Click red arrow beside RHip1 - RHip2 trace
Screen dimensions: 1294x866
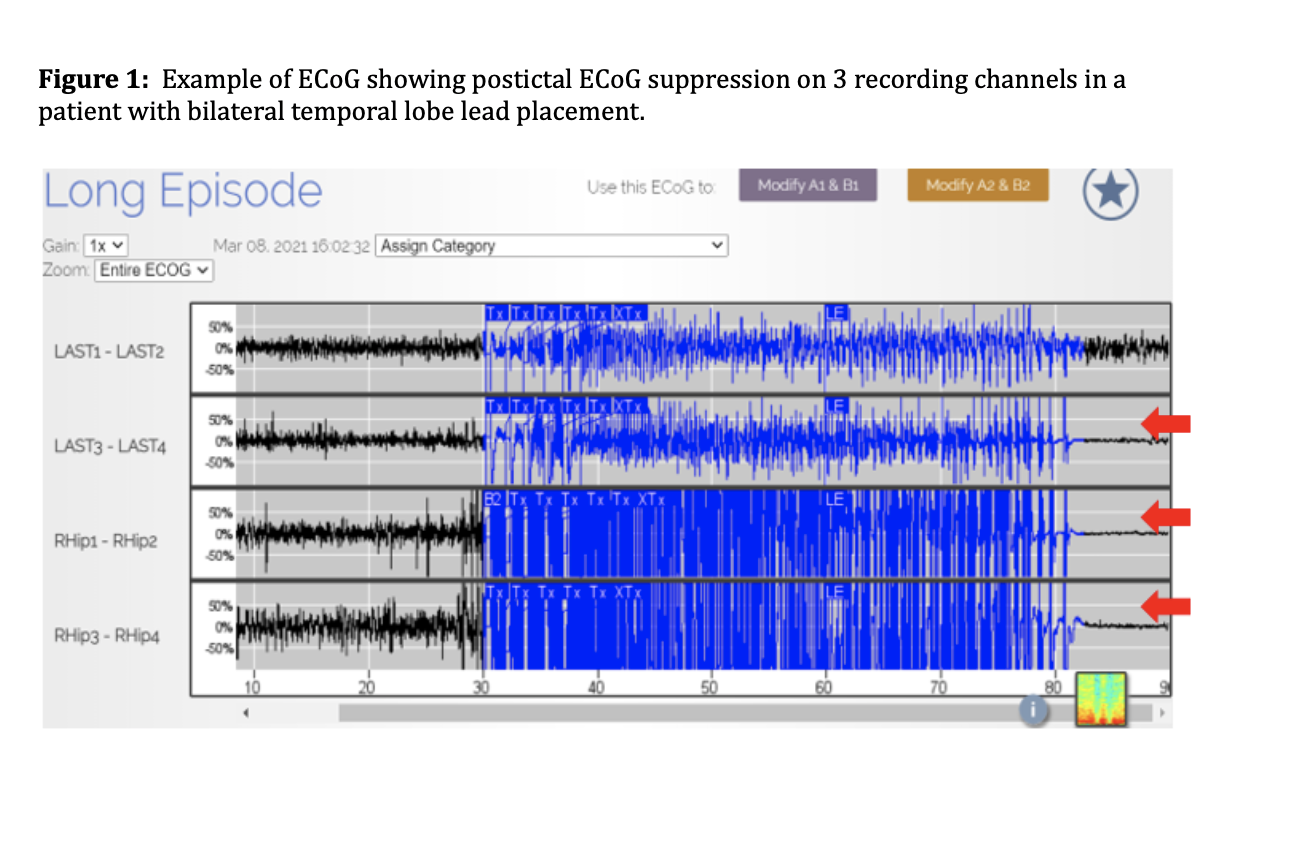pos(1166,516)
